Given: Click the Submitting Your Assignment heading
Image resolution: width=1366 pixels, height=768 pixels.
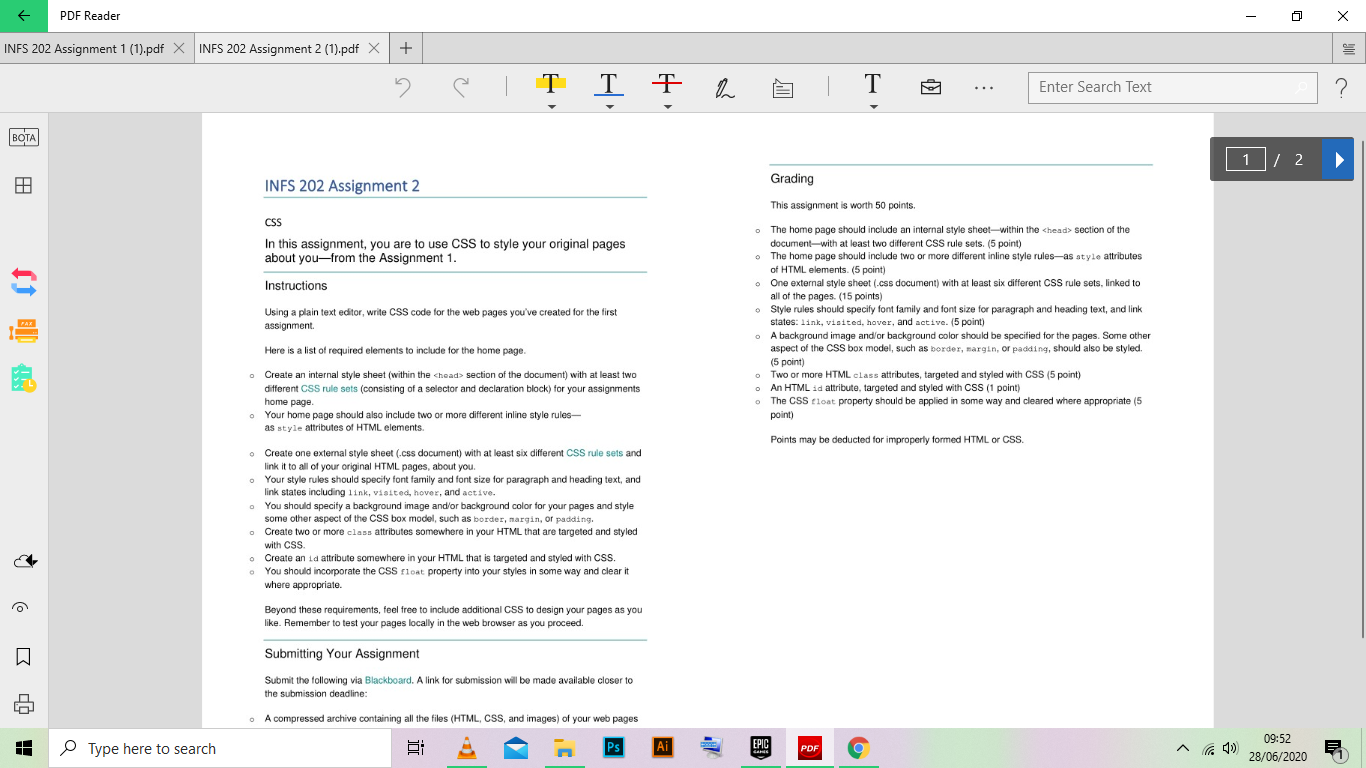Looking at the screenshot, I should coord(342,654).
